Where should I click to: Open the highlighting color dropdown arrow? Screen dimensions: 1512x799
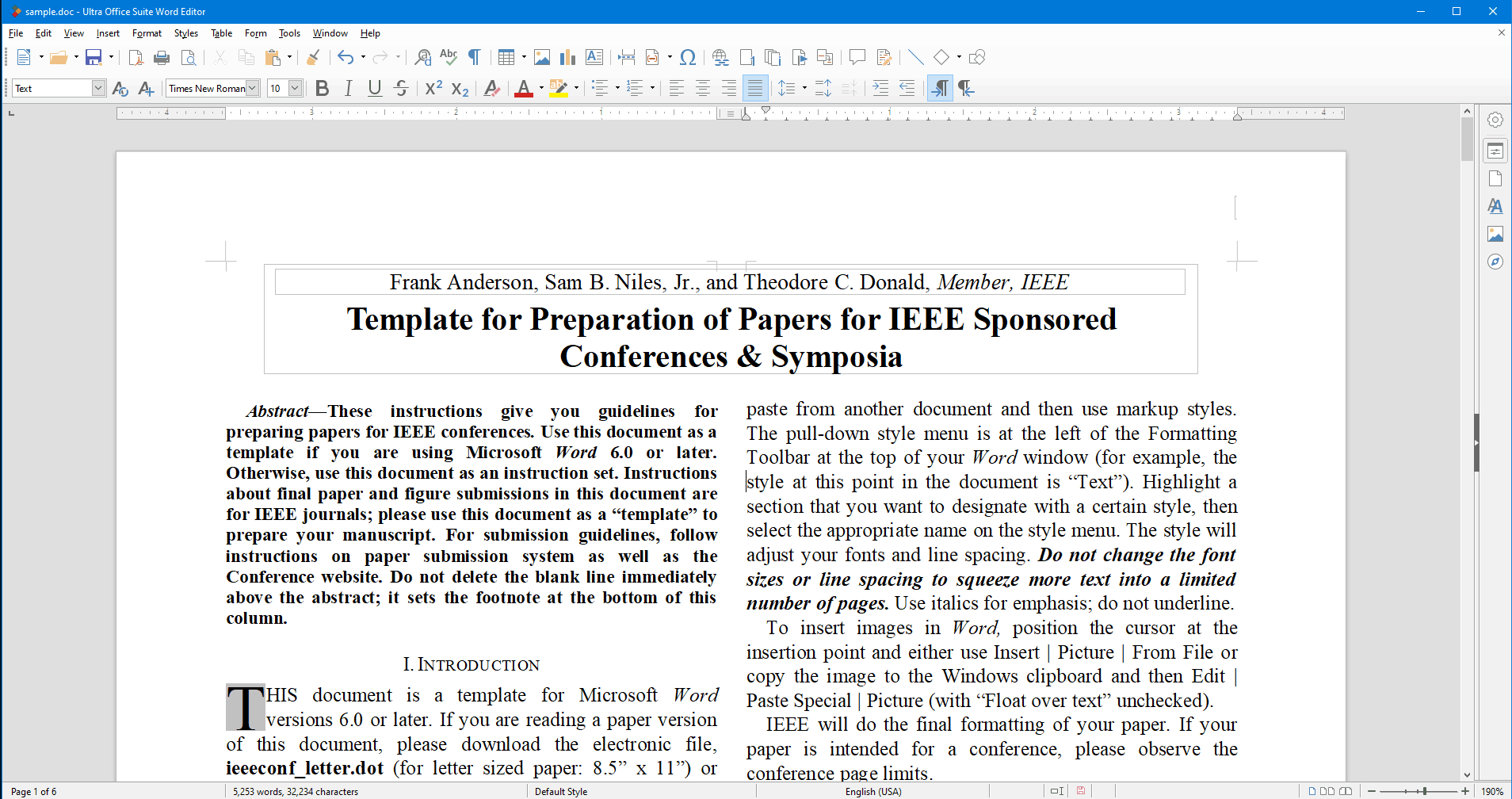coord(576,88)
